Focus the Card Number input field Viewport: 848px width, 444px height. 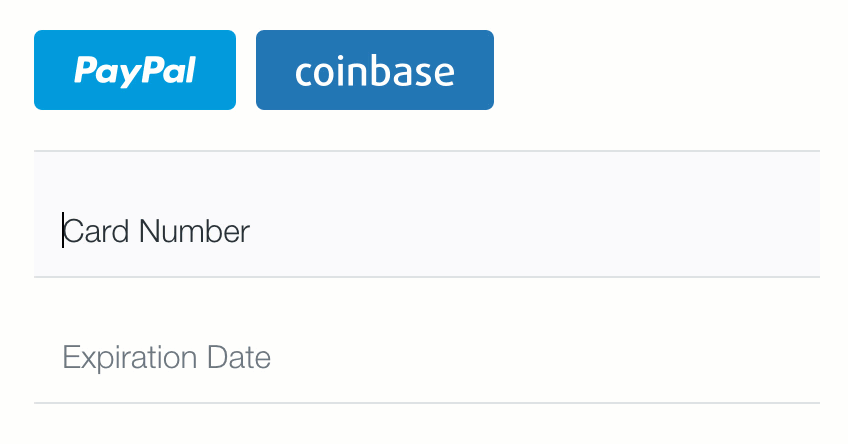pyautogui.click(x=427, y=214)
